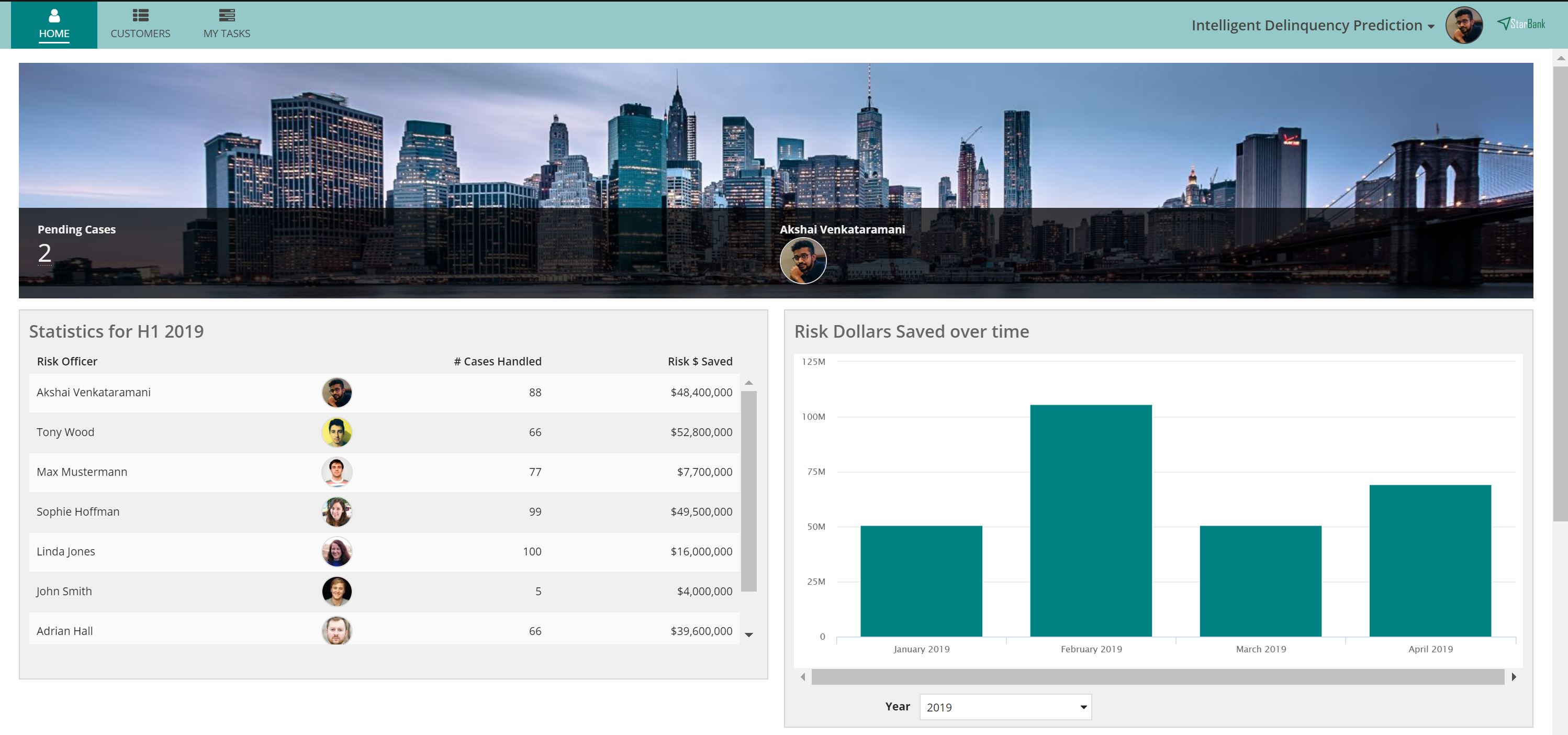Click the StarBank logo

tap(1520, 24)
